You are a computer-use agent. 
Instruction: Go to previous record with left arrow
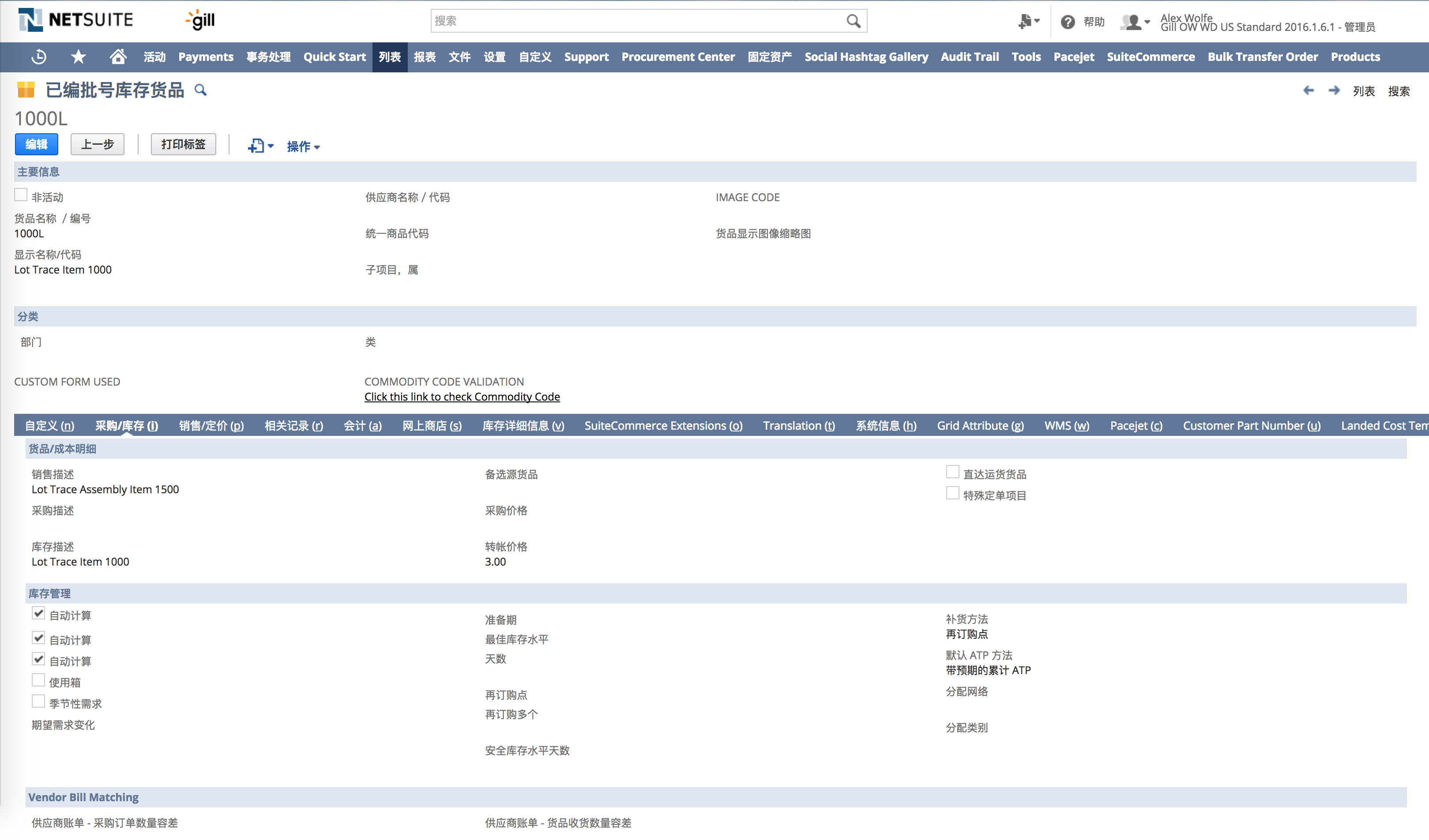point(1308,91)
